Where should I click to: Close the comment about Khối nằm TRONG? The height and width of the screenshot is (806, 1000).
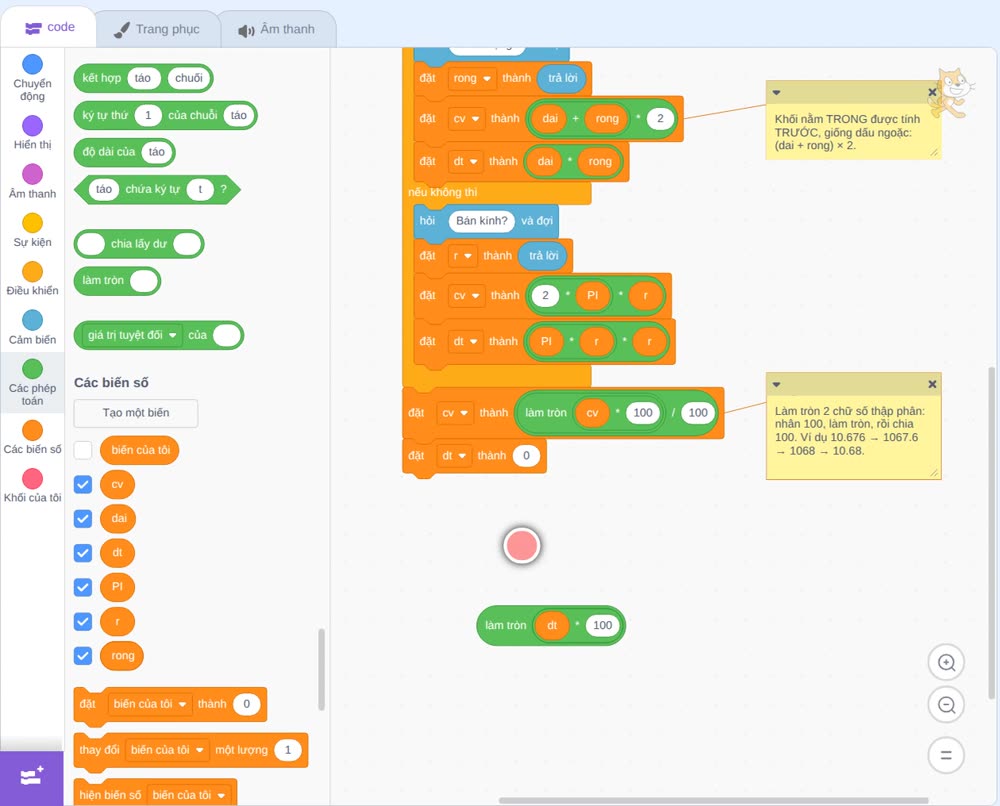click(x=932, y=92)
